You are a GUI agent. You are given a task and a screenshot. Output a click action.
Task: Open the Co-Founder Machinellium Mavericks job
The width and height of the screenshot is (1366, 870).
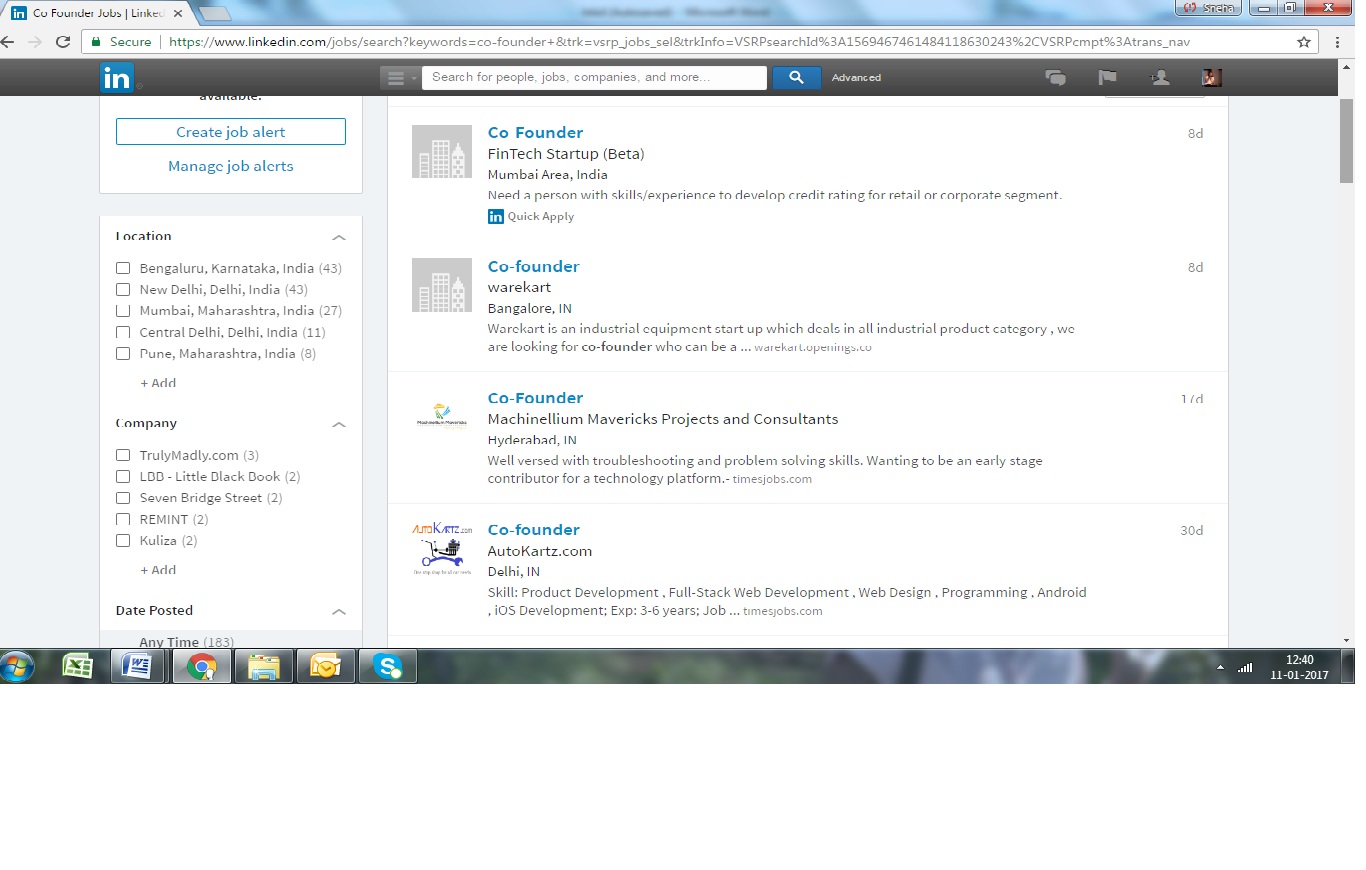pyautogui.click(x=535, y=397)
